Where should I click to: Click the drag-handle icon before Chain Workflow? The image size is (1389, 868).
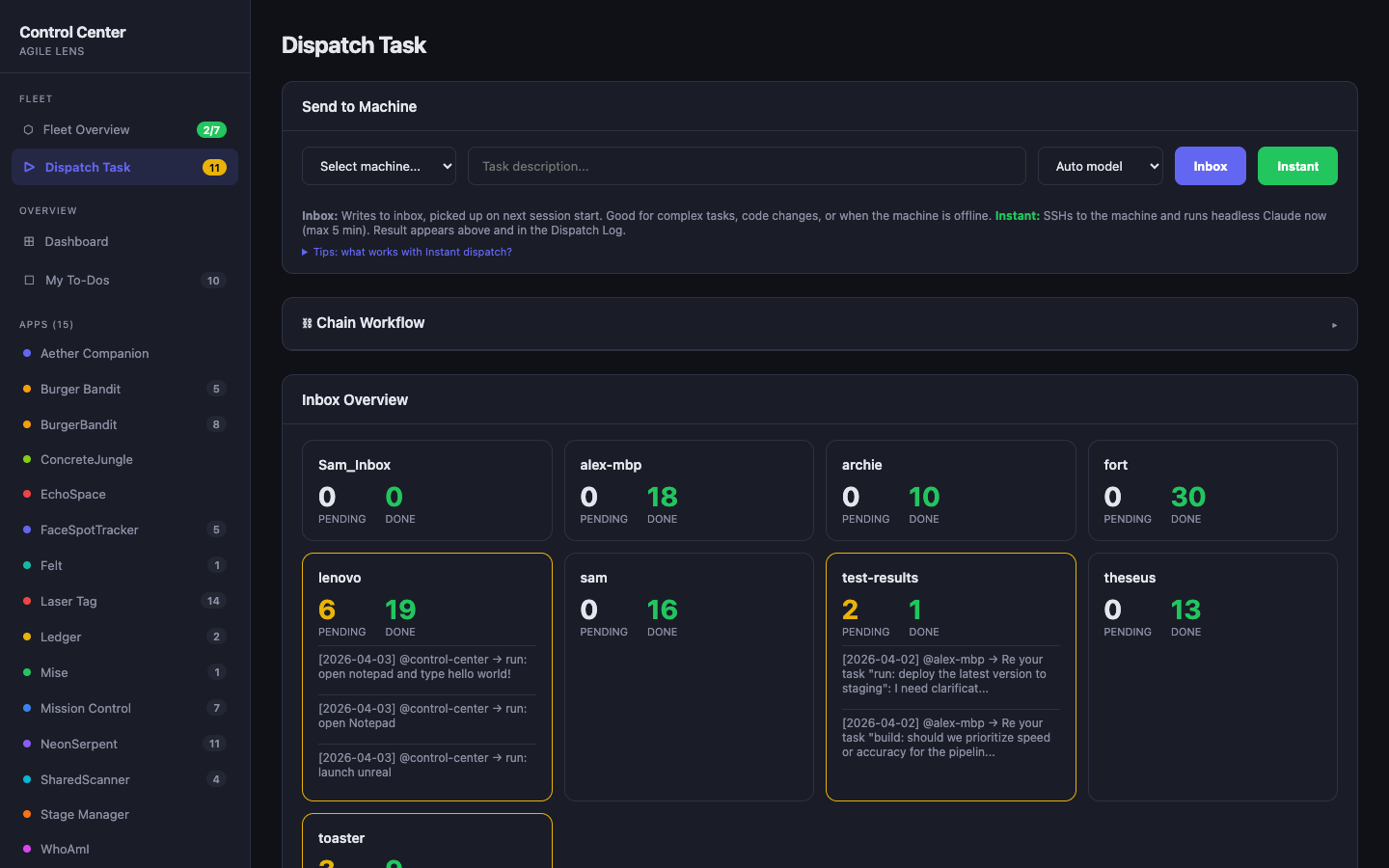click(307, 323)
